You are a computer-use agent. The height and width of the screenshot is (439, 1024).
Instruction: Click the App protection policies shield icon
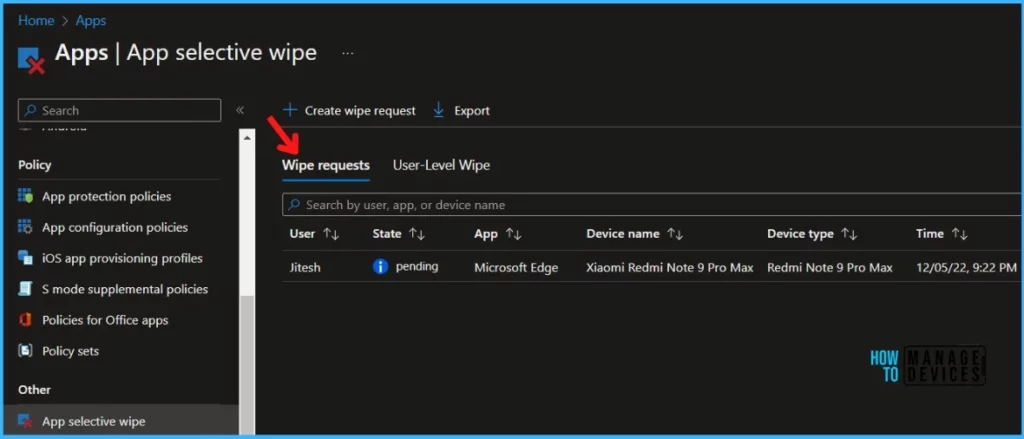25,196
